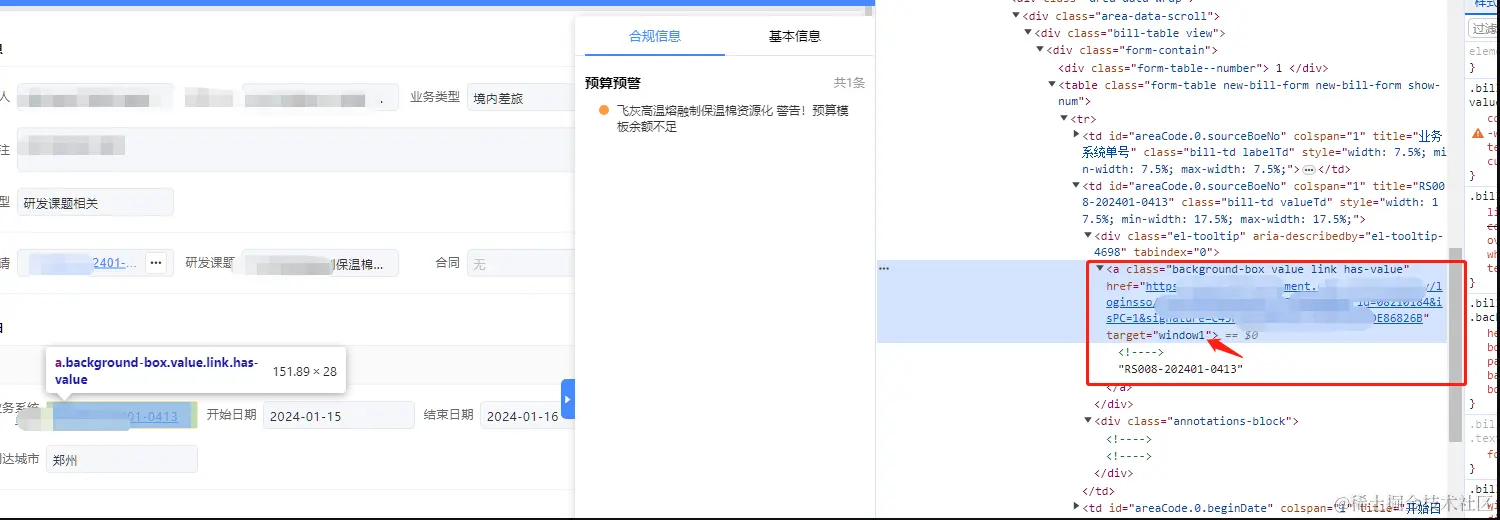The width and height of the screenshot is (1500, 520).
Task: Expand the areaCode.0.beginDate td node
Action: pos(1076,508)
